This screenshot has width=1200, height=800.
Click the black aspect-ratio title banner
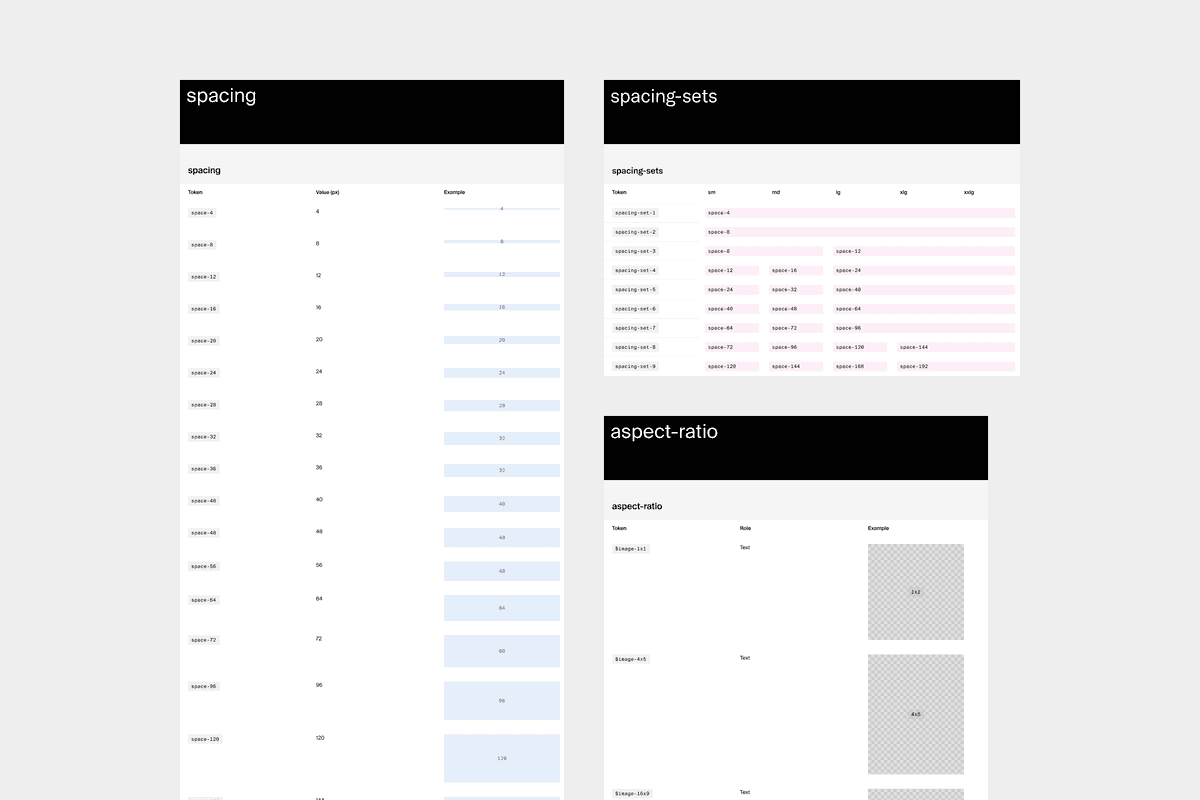(795, 448)
